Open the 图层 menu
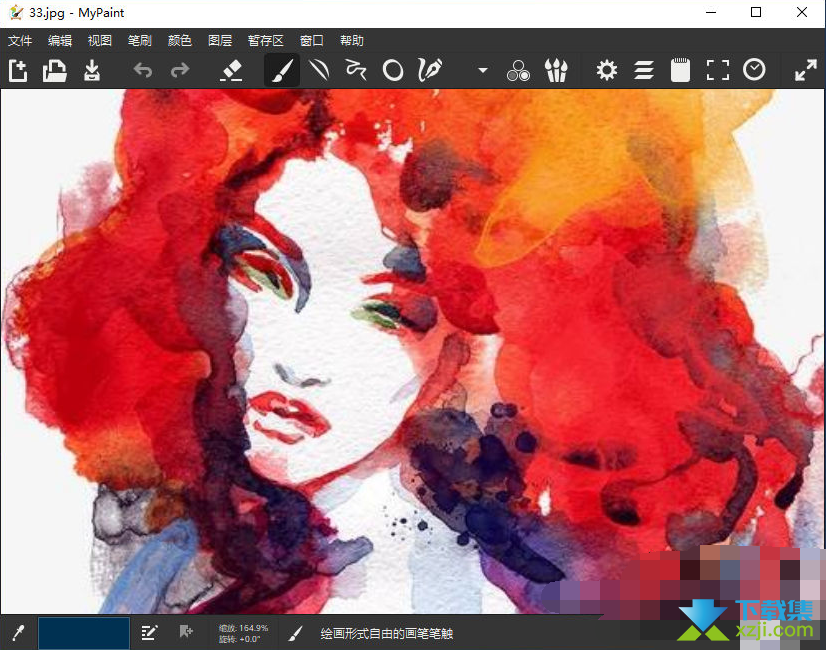This screenshot has height=650, width=826. [220, 41]
